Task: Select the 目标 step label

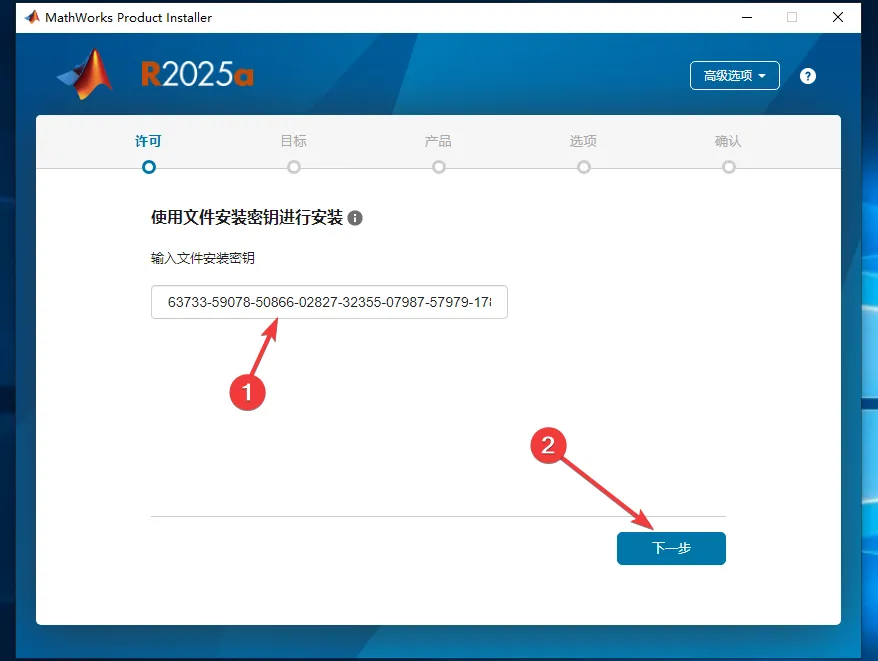Action: coord(294,141)
